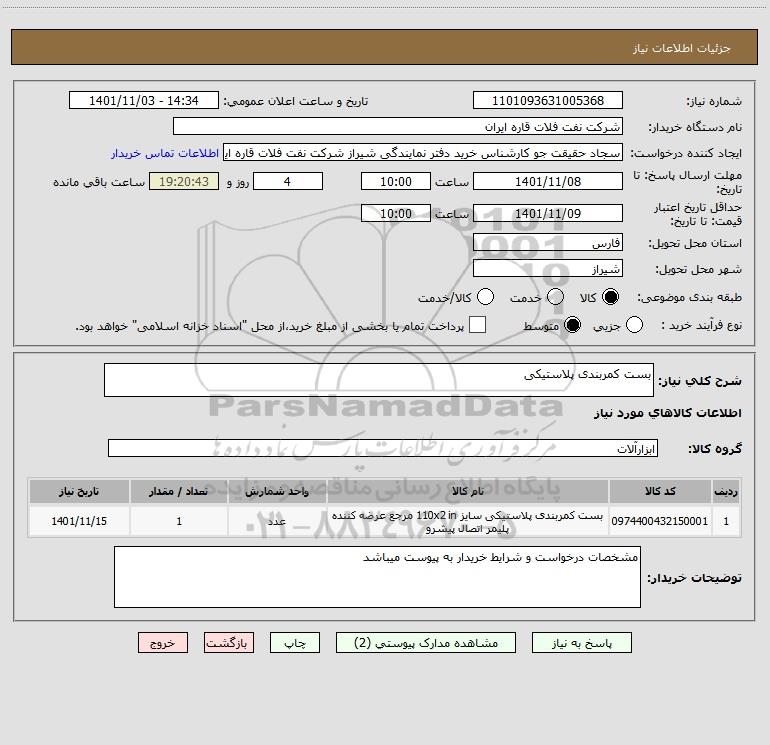770x745 pixels.
Task: Click the remaining days field showing 4
Action: click(x=288, y=182)
